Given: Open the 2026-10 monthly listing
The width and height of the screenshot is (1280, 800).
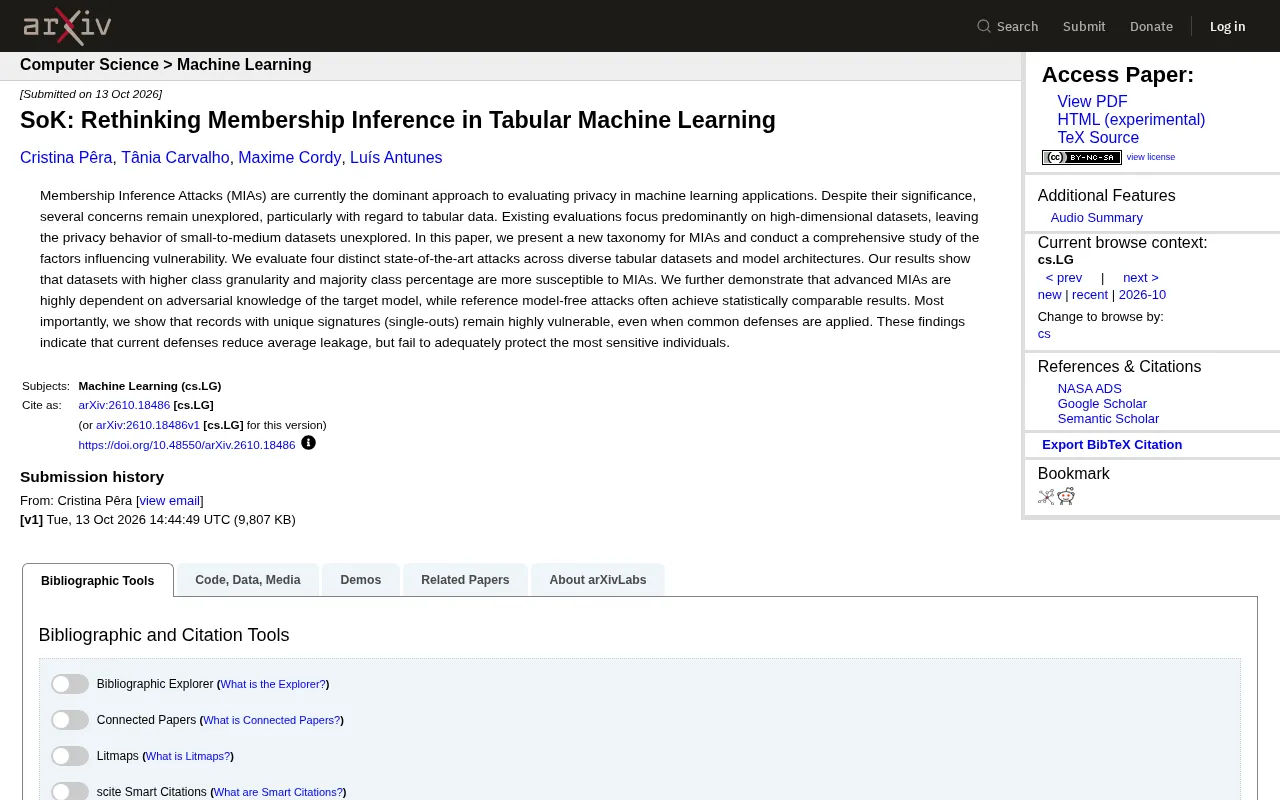Looking at the screenshot, I should [x=1142, y=295].
